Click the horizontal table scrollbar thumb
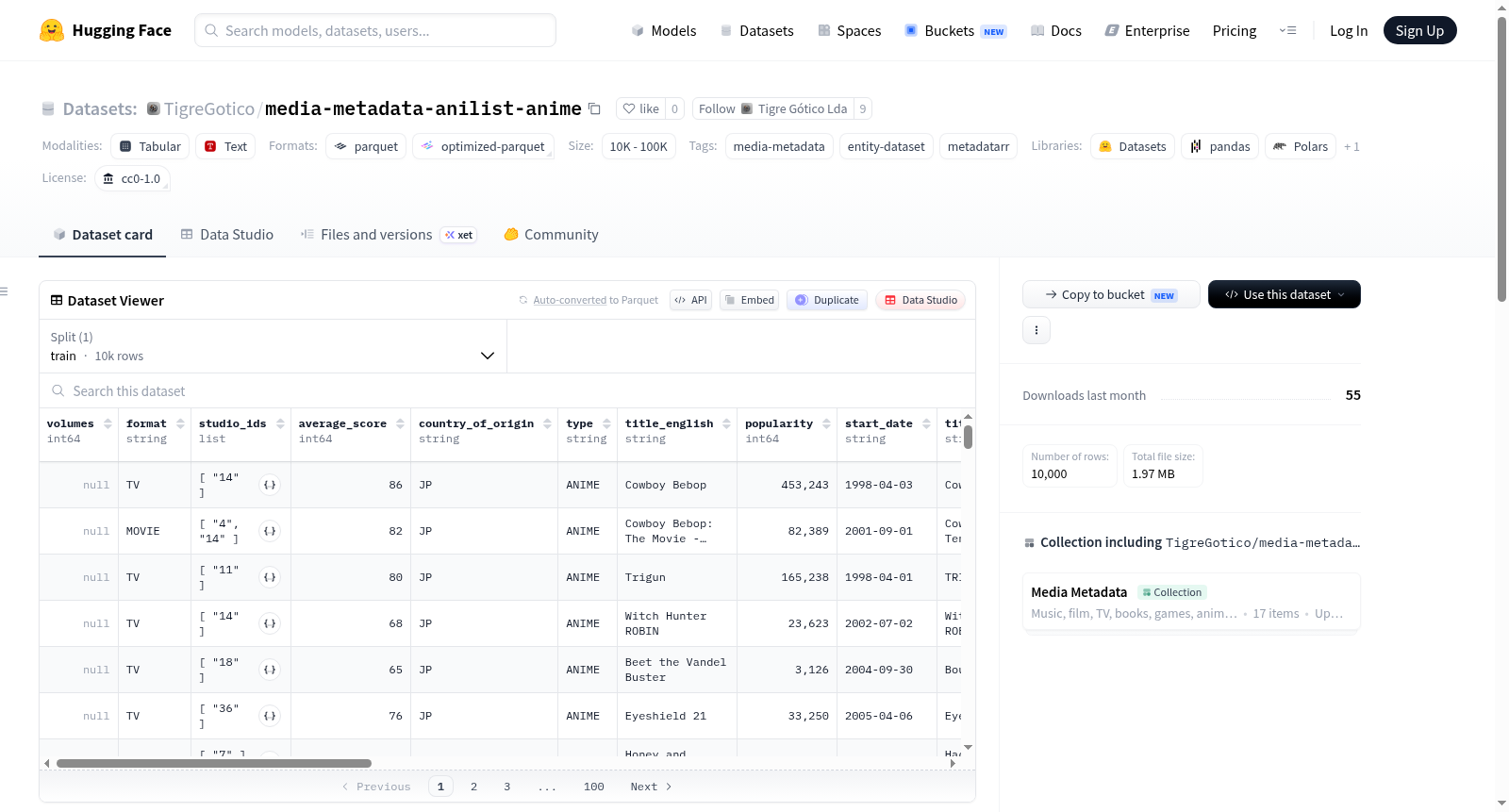 pos(214,763)
